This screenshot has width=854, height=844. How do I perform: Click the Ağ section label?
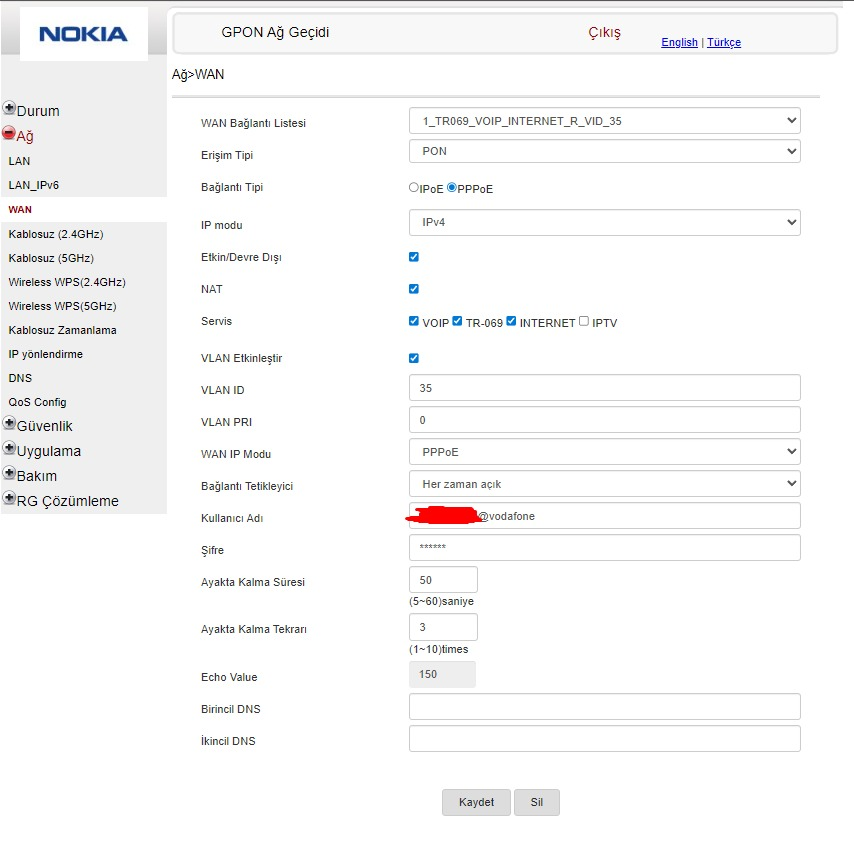click(x=25, y=136)
